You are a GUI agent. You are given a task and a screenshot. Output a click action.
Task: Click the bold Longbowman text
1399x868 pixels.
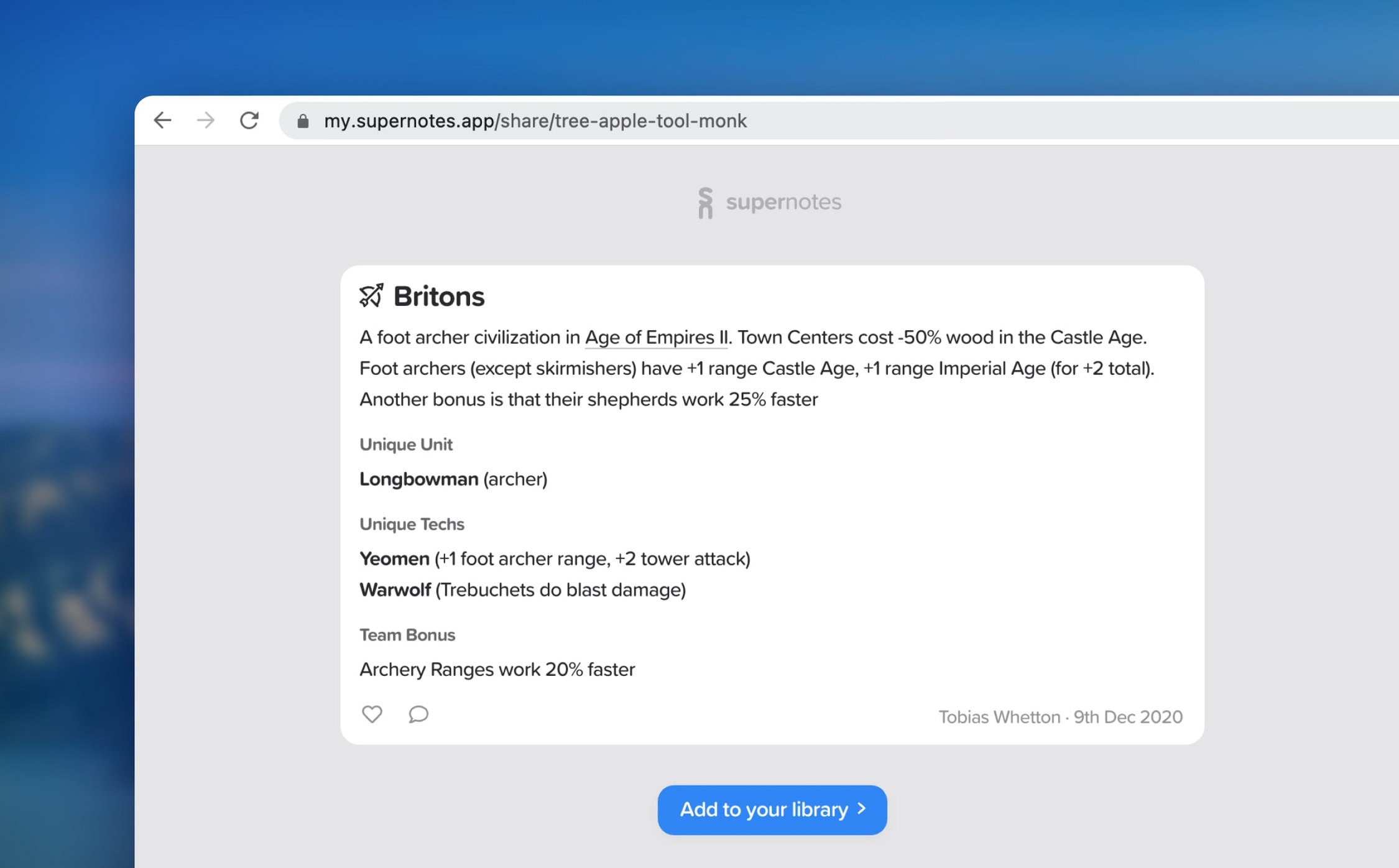click(x=418, y=479)
